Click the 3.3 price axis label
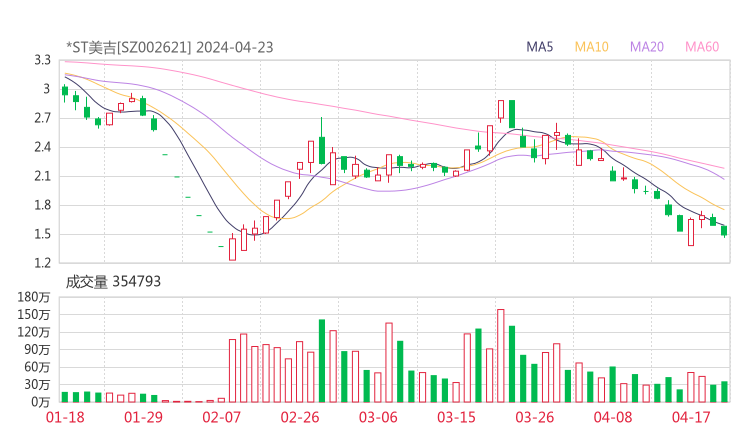This screenshot has height=440, width=740. point(42,60)
